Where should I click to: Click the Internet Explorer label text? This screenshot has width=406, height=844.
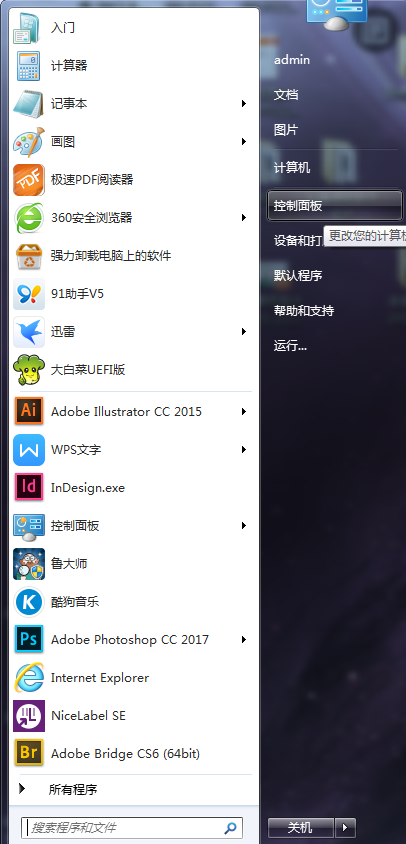click(100, 678)
